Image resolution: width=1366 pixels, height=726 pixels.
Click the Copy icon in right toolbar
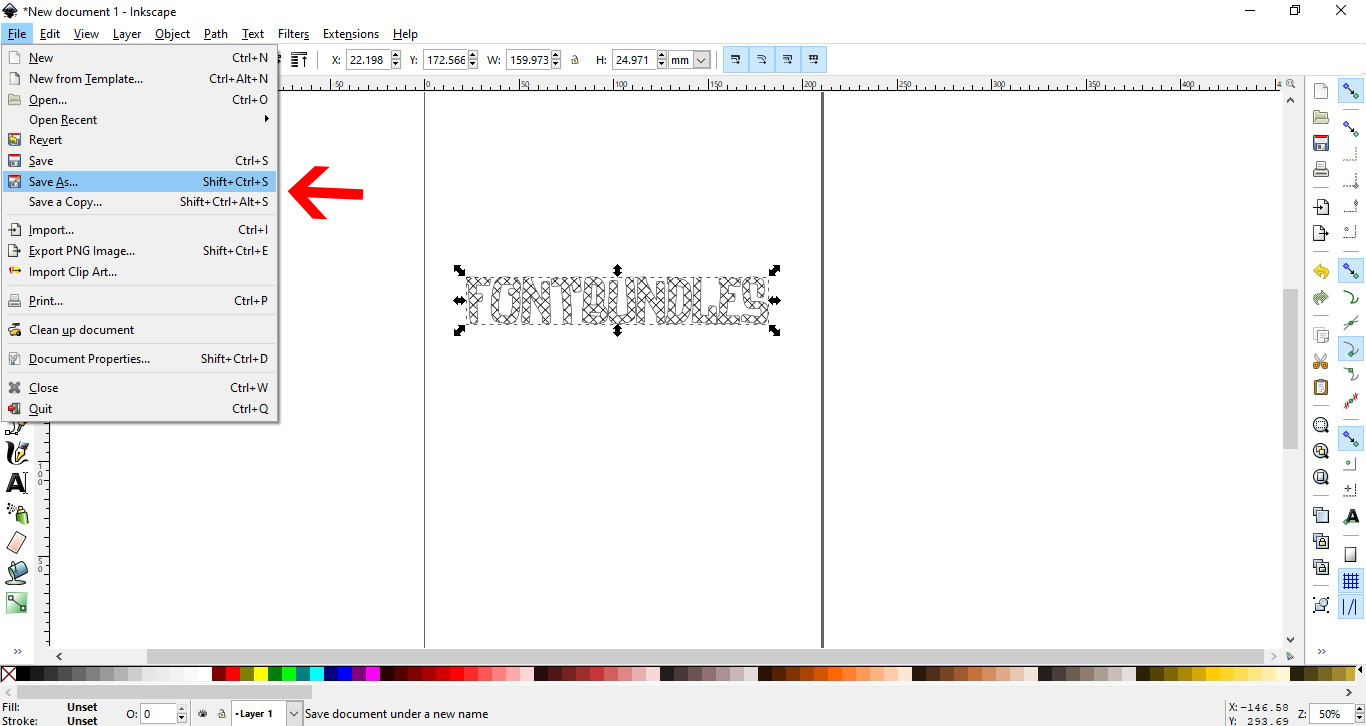coord(1321,335)
